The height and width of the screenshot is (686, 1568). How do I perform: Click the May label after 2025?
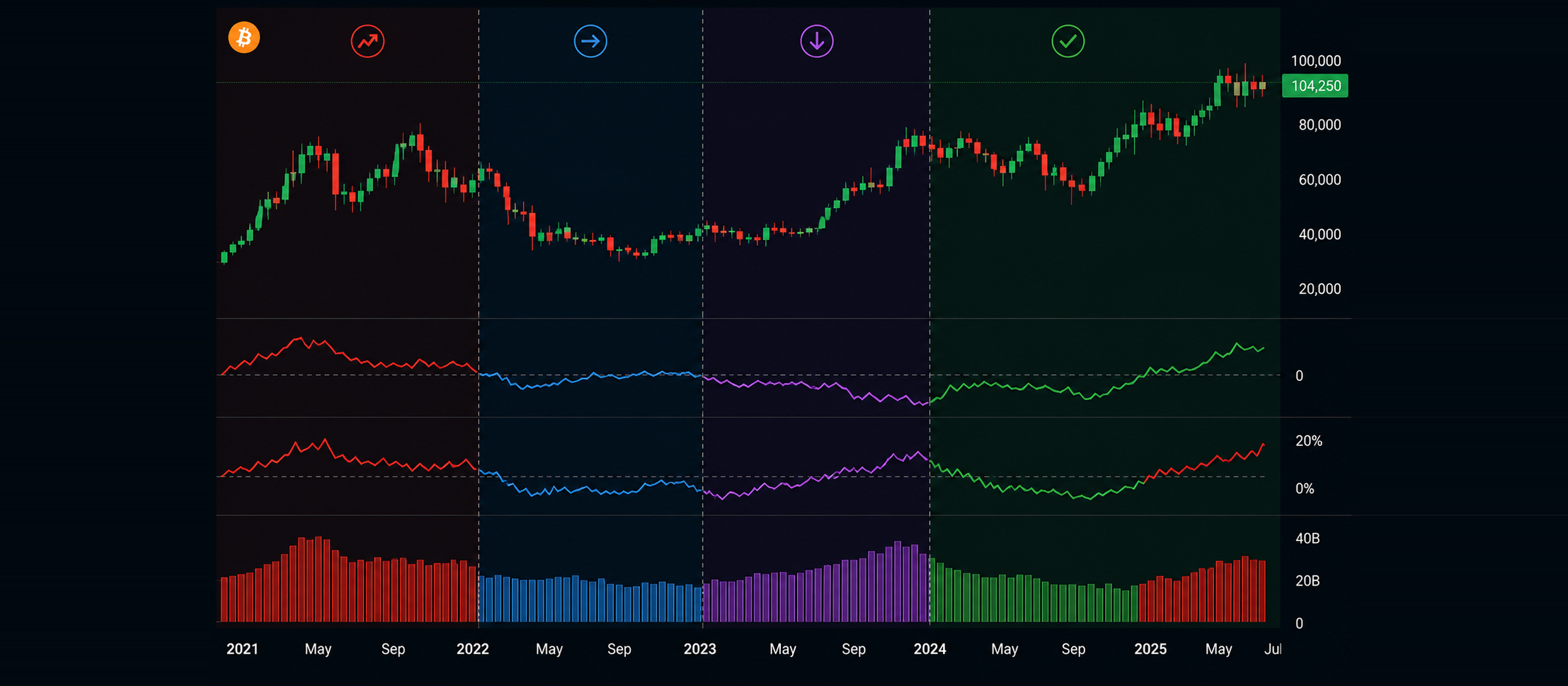coord(1219,649)
